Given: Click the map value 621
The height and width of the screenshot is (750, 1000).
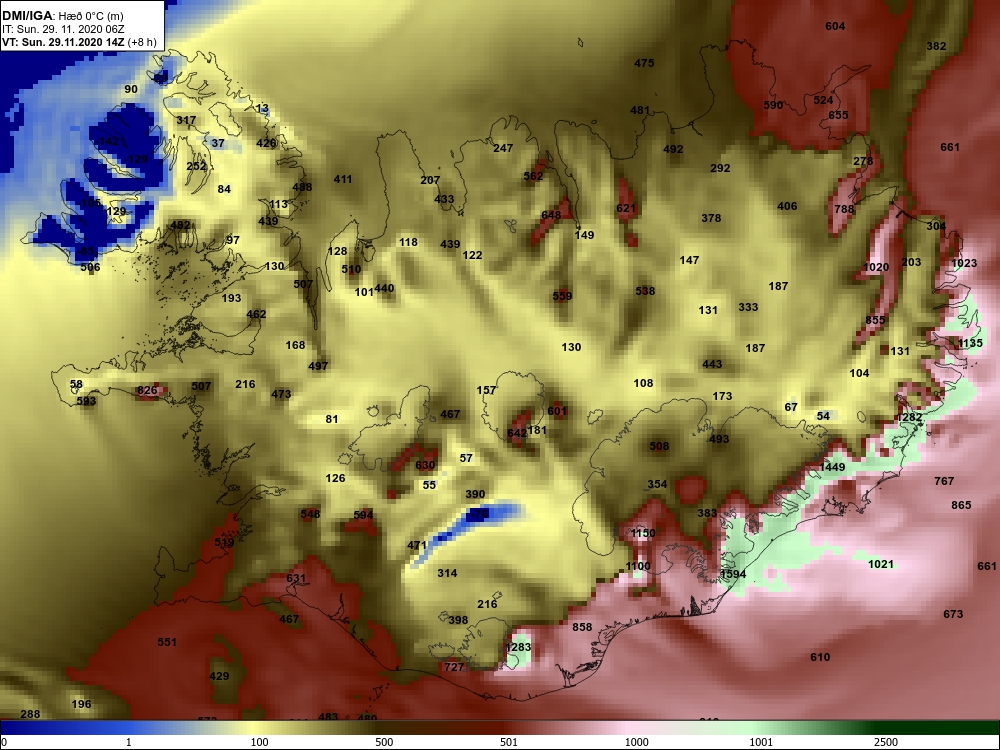Looking at the screenshot, I should 626,209.
